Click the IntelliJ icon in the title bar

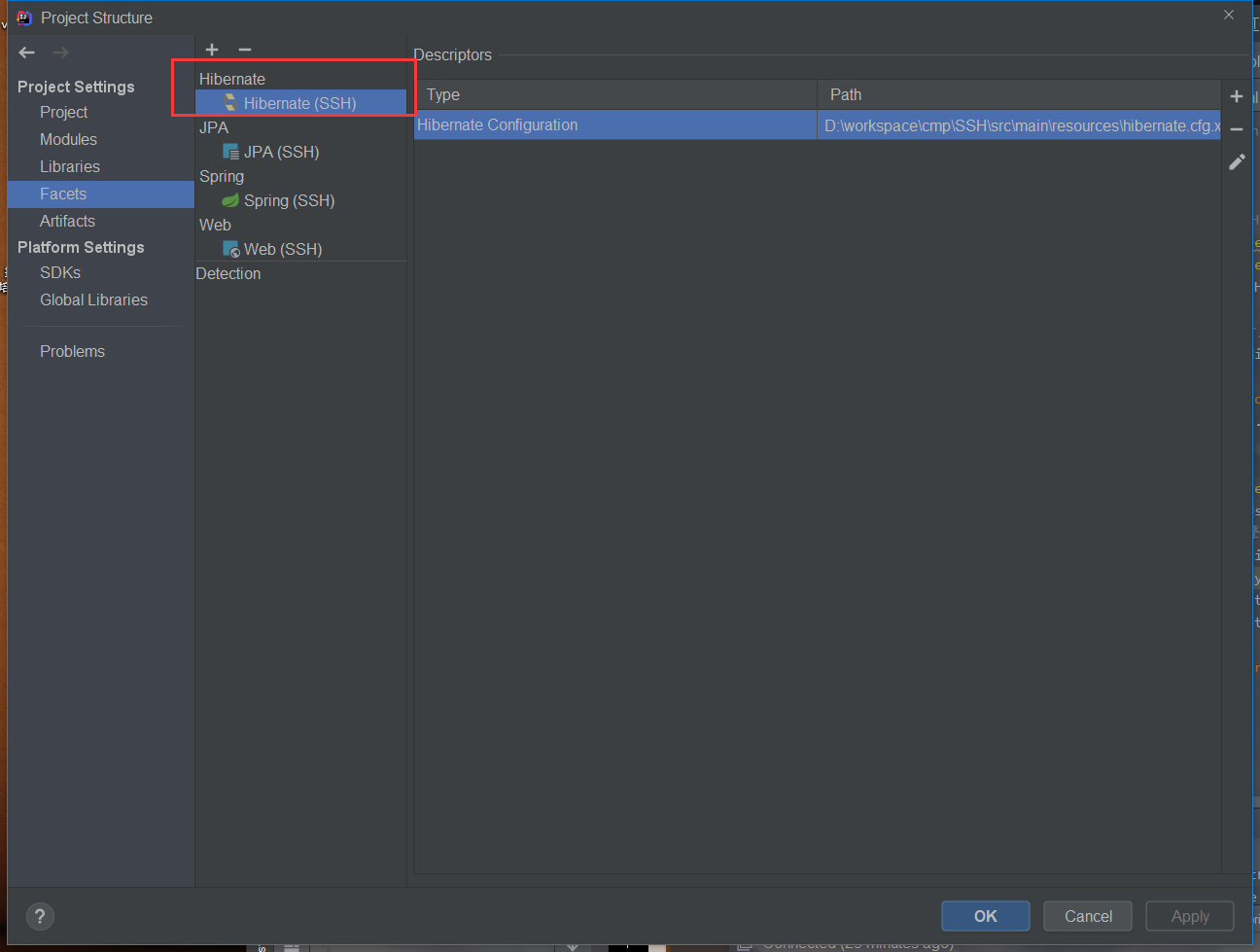(24, 18)
